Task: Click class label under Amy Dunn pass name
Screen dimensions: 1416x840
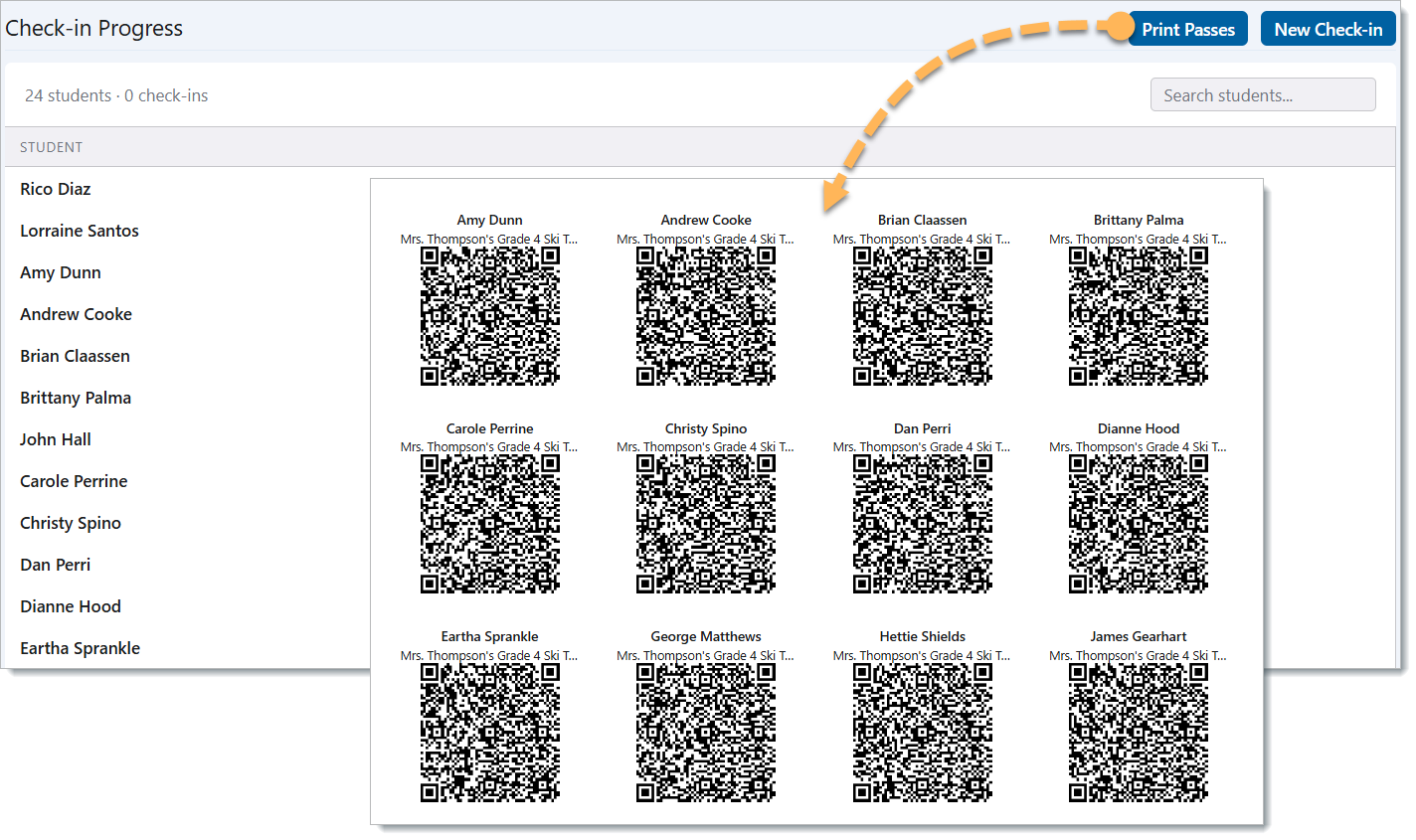Action: point(489,239)
